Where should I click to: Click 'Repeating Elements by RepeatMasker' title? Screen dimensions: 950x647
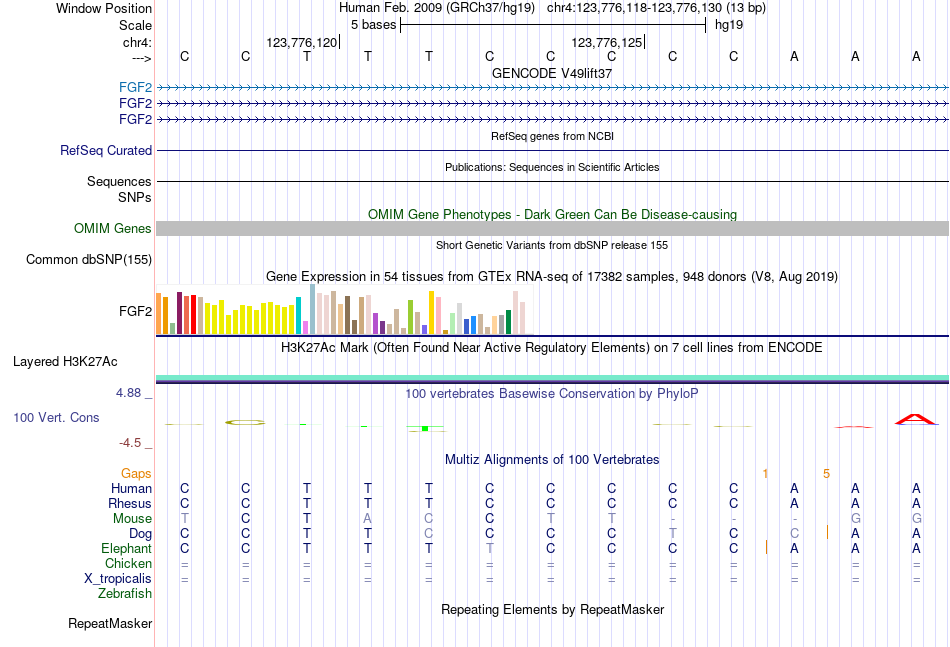point(552,609)
